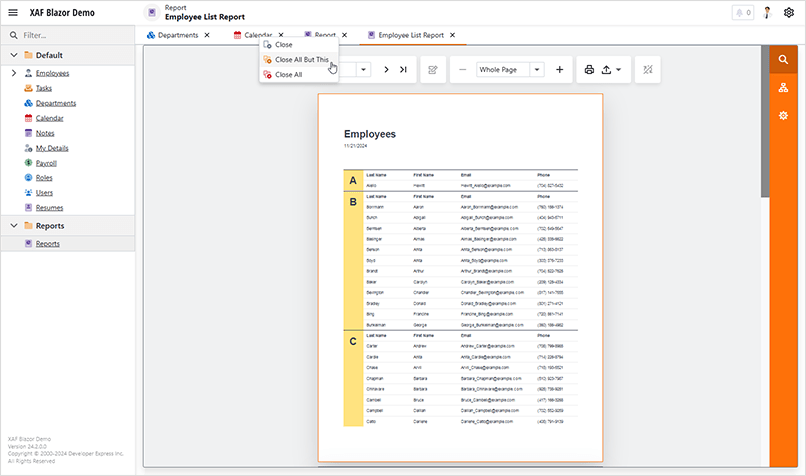Open the export options panel in sidebar

click(x=783, y=116)
